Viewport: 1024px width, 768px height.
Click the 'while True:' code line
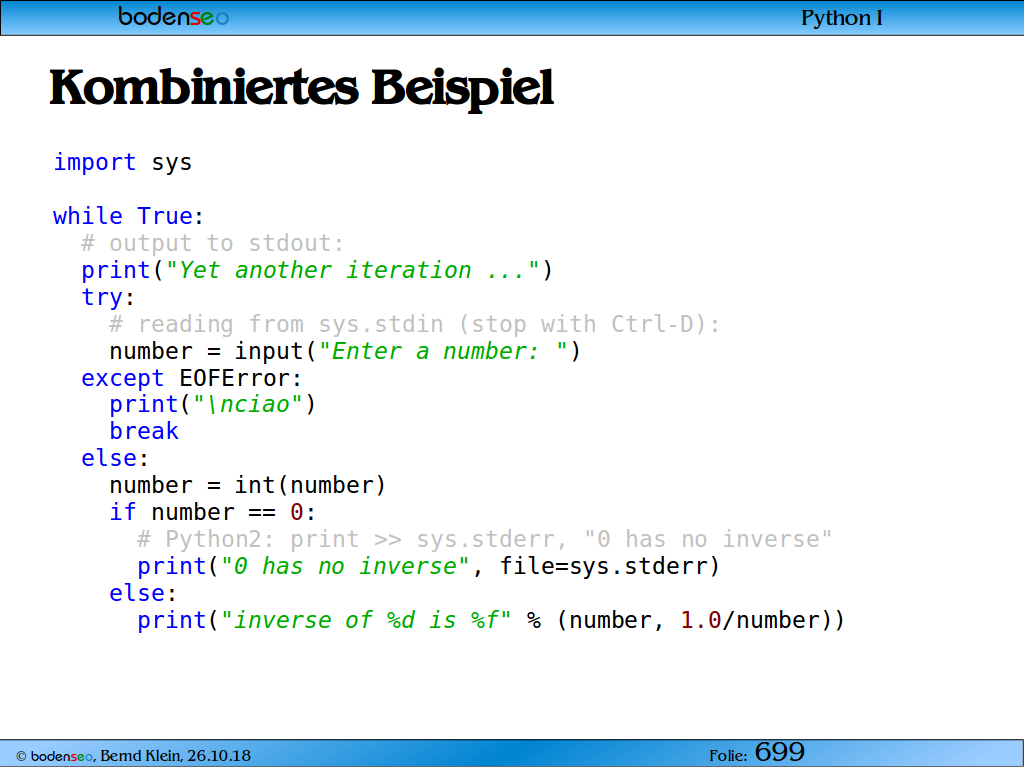tap(129, 216)
